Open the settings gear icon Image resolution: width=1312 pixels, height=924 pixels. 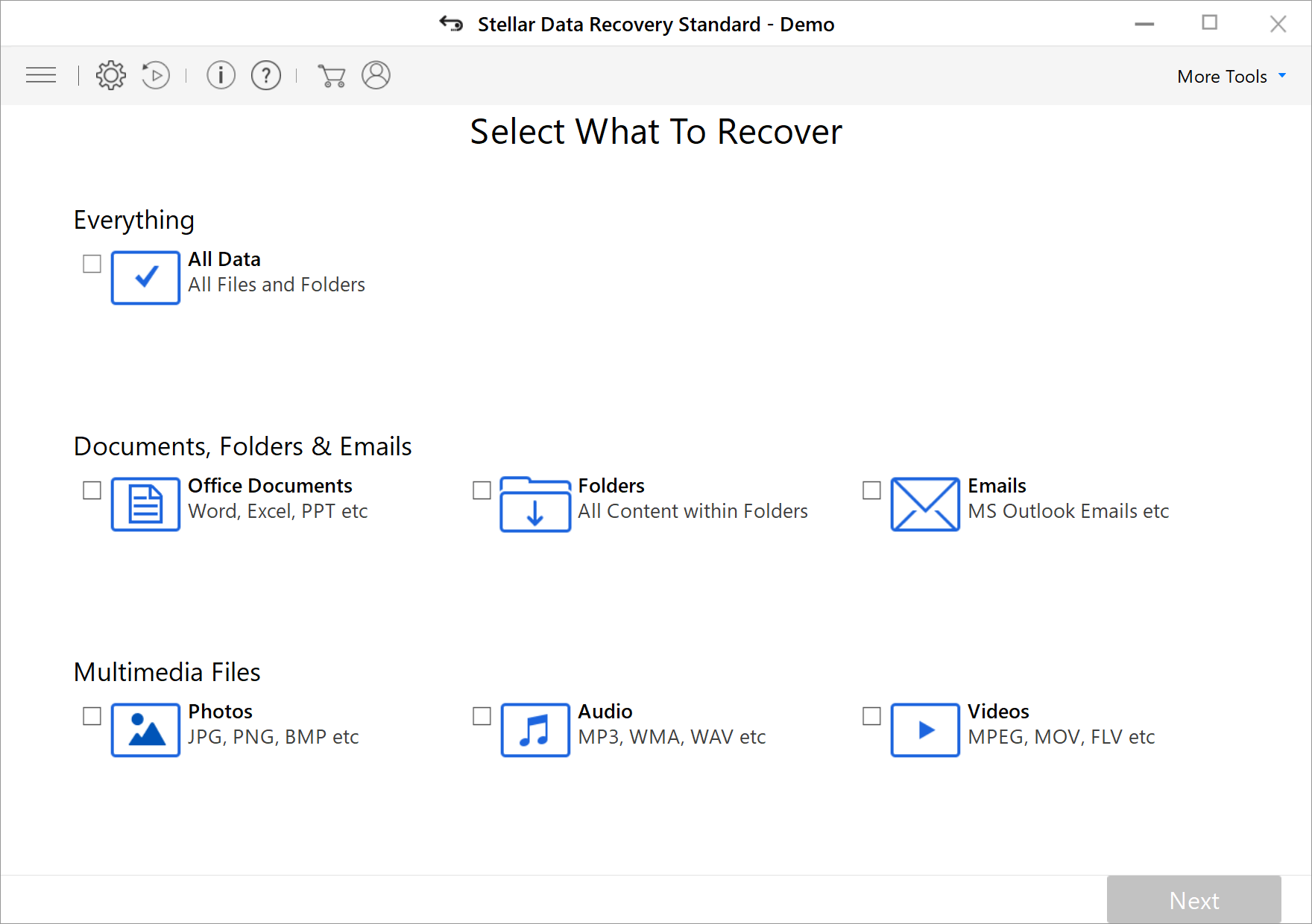click(111, 75)
